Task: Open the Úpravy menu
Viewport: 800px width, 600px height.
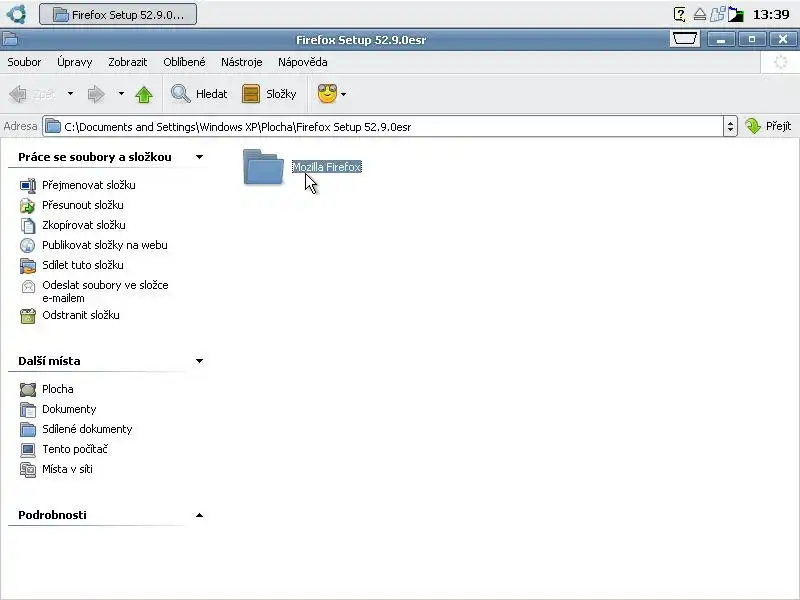Action: 74,62
